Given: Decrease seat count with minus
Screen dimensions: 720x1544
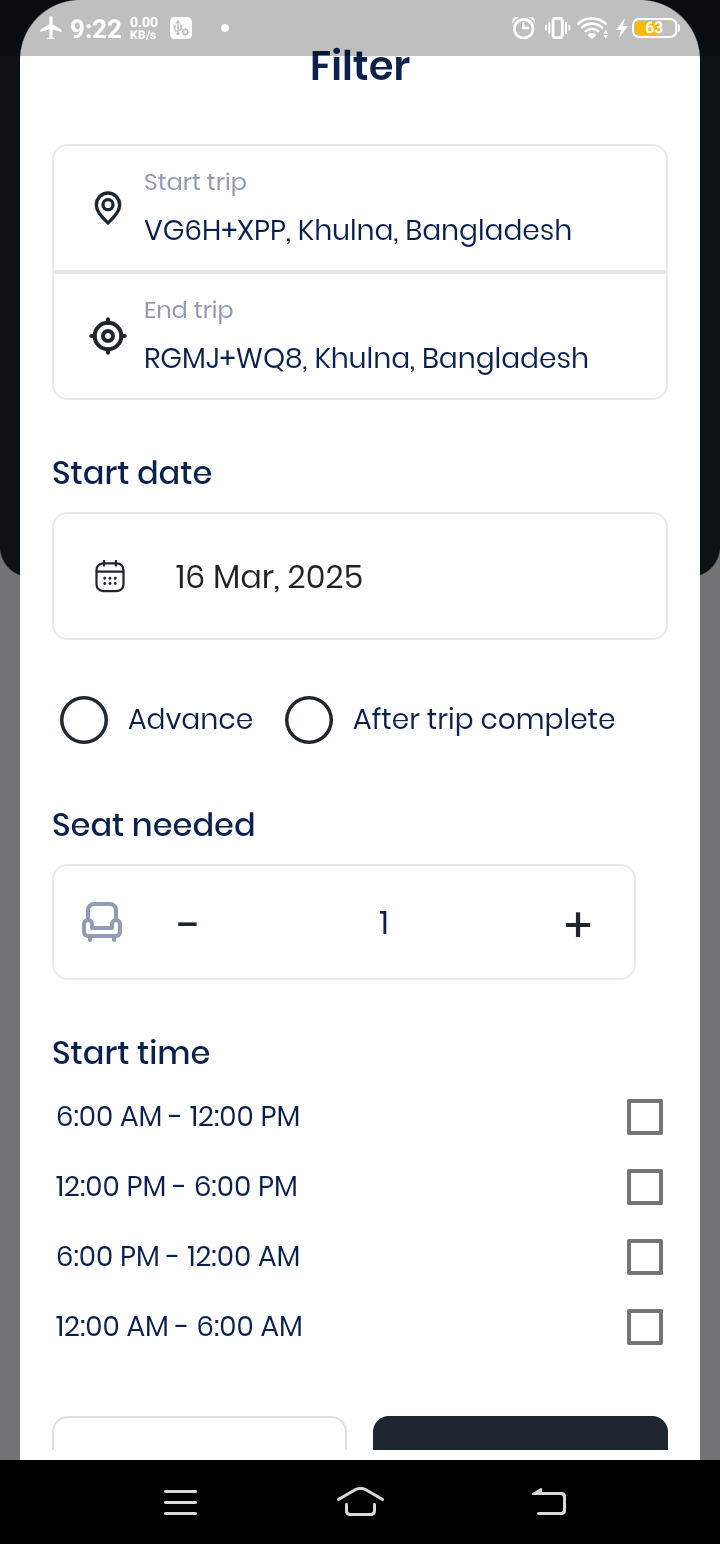Looking at the screenshot, I should click(187, 923).
